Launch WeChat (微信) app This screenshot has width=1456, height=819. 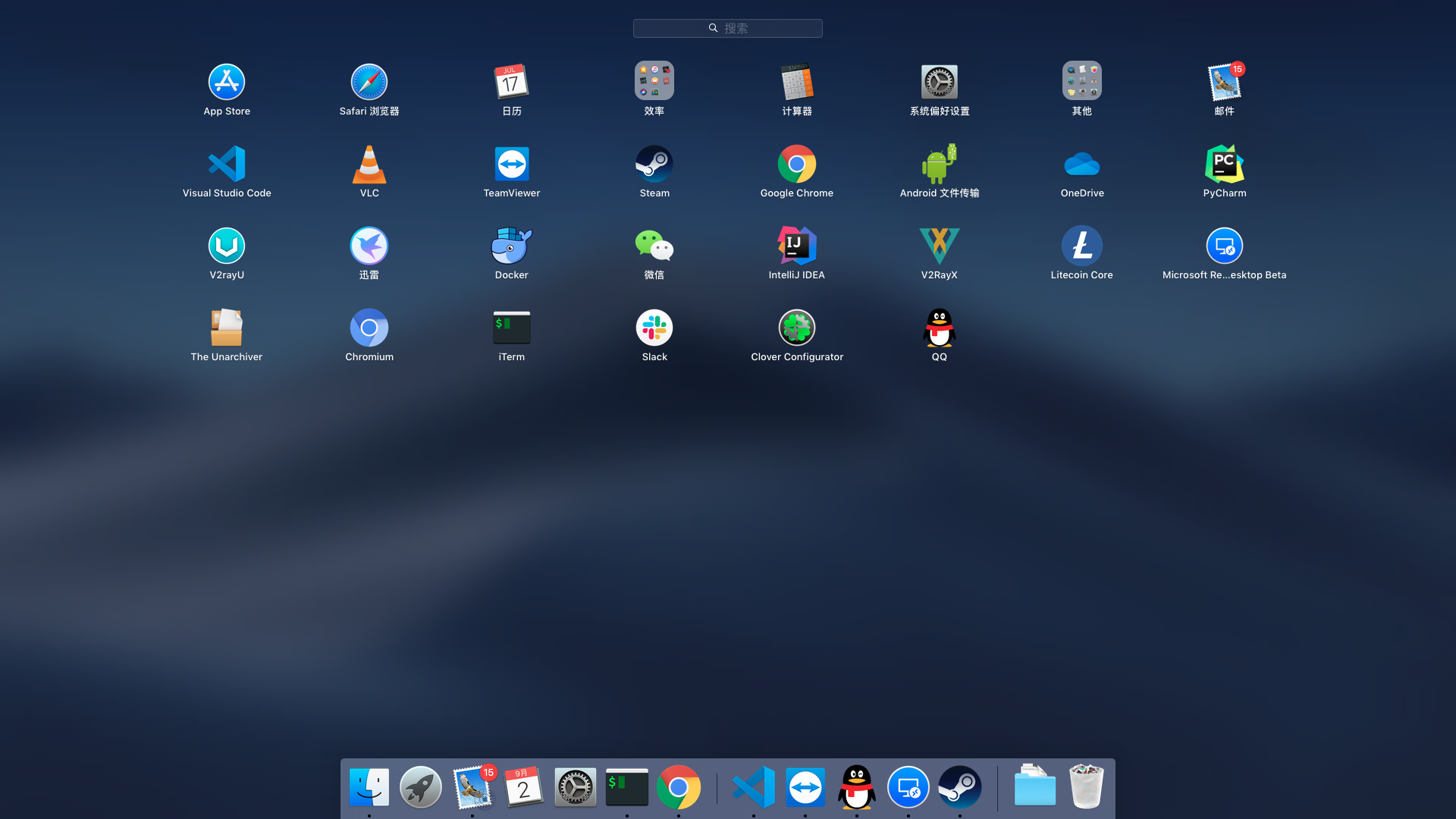(x=654, y=246)
